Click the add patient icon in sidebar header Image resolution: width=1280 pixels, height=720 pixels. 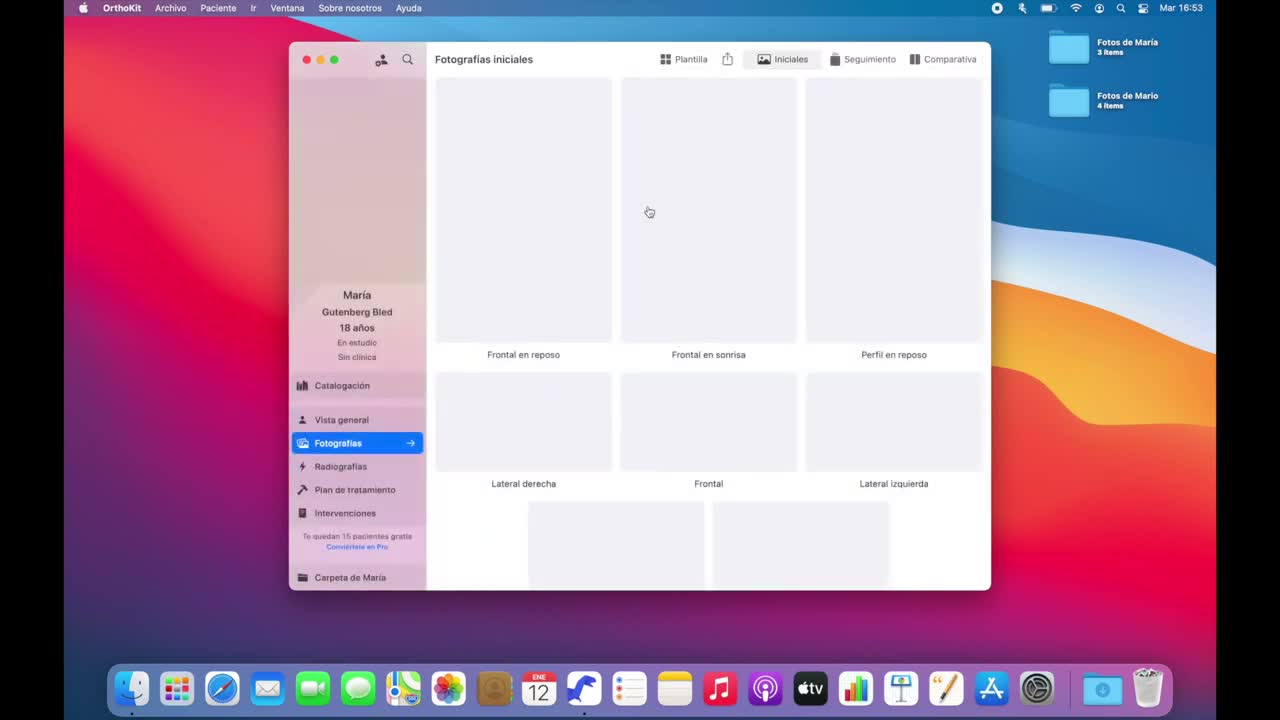381,60
